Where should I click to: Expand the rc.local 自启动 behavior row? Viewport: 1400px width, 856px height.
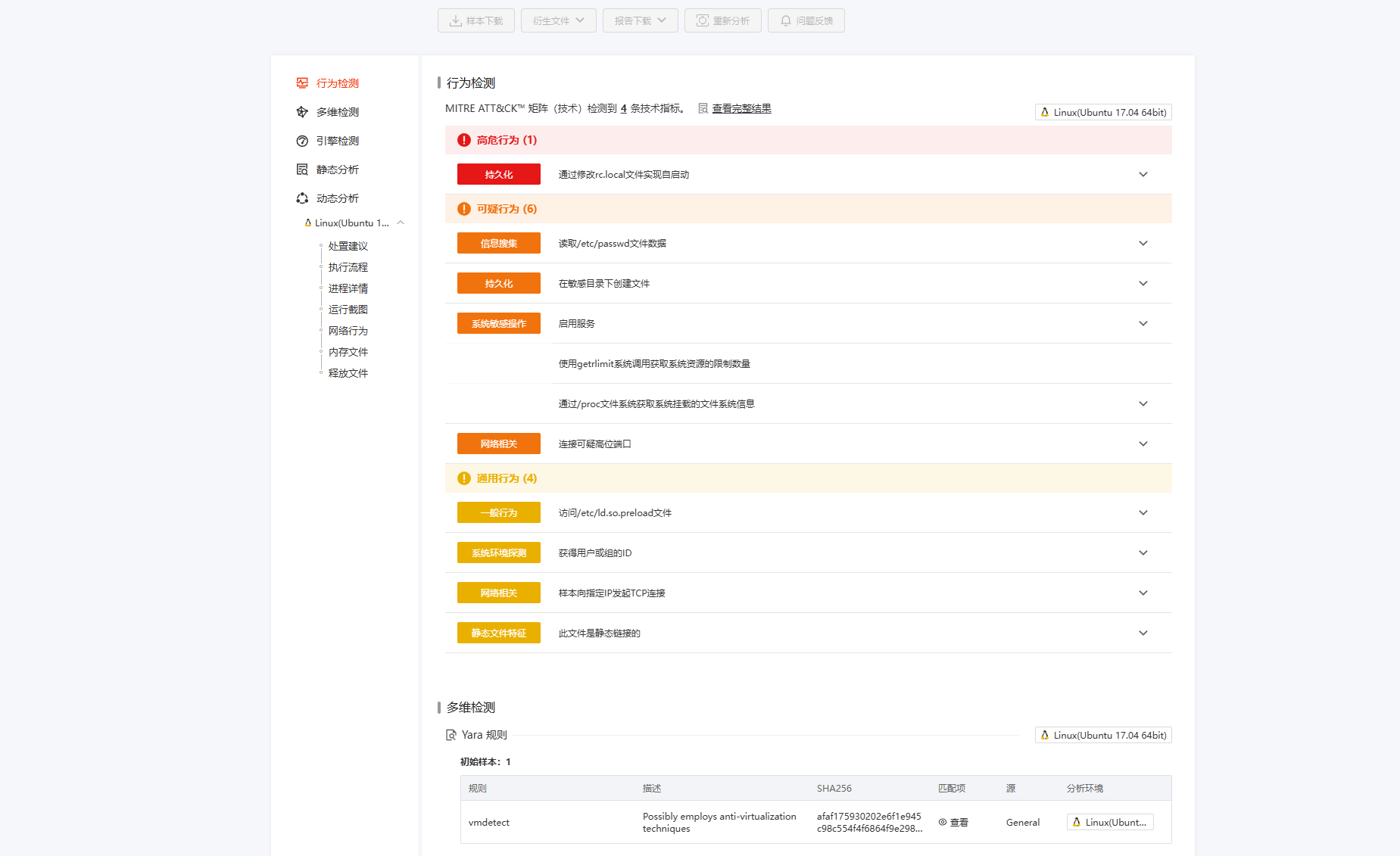click(x=1143, y=175)
